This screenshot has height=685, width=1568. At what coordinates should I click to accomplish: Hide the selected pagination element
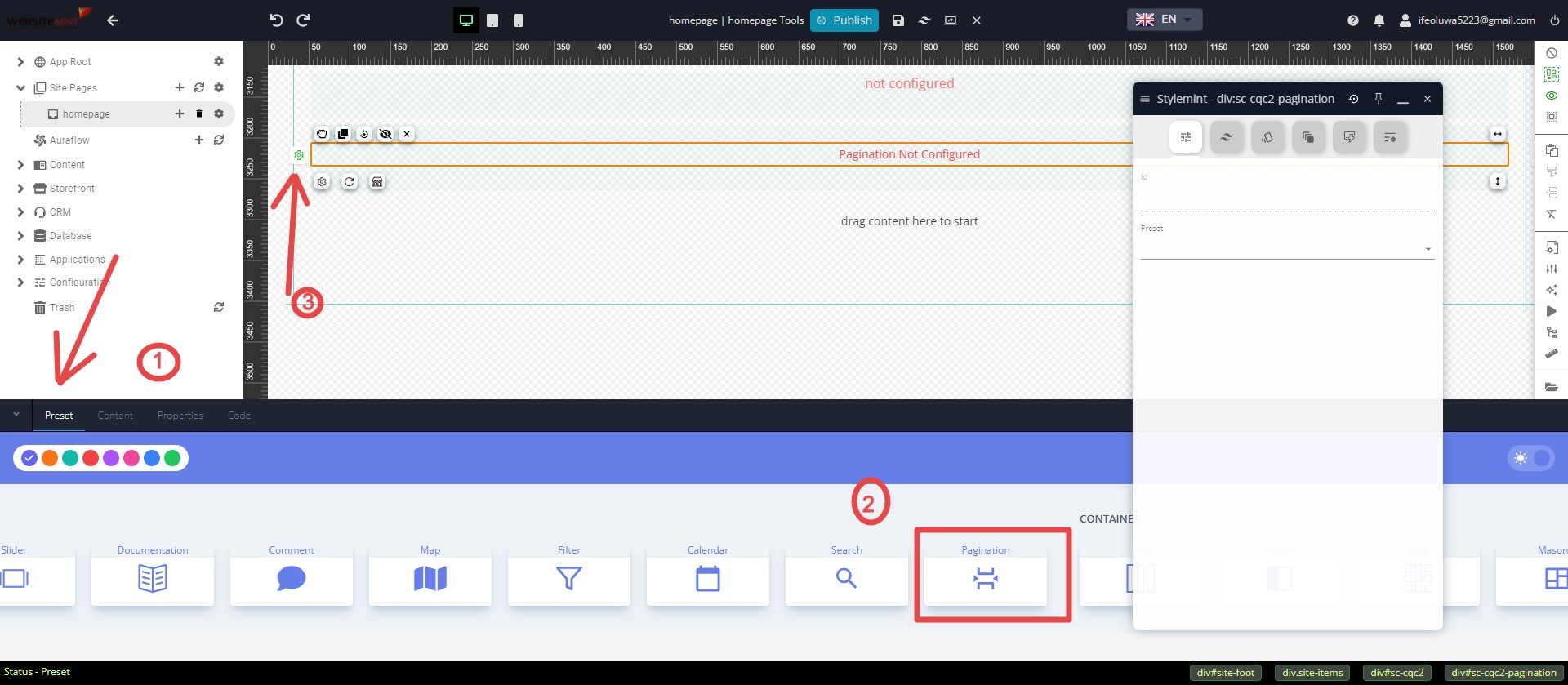tap(385, 134)
